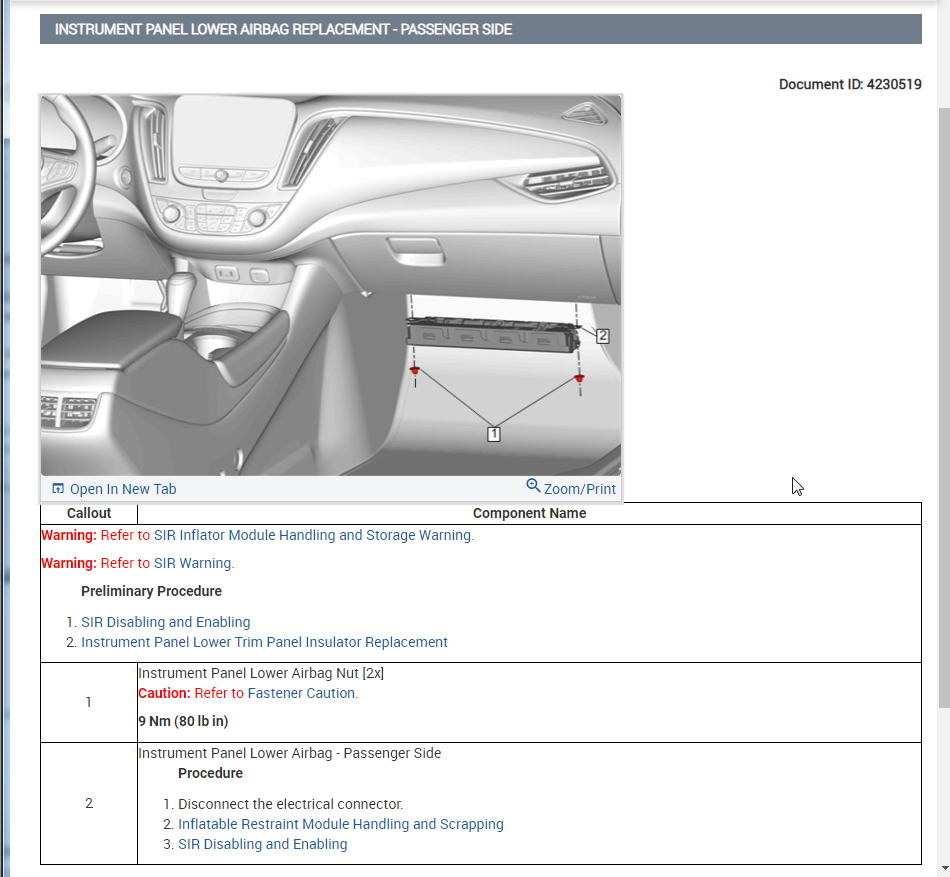Open the Zoom/Print view link

[579, 489]
